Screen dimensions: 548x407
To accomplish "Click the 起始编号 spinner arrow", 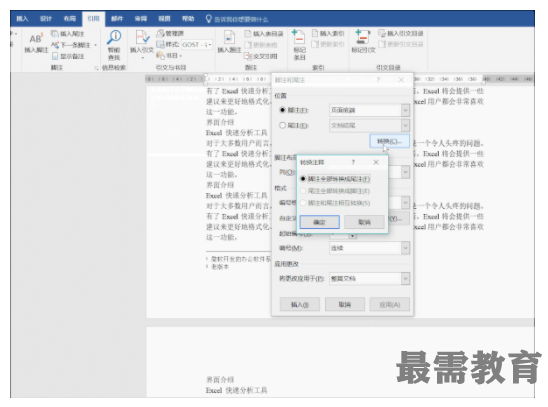I will tap(352, 235).
